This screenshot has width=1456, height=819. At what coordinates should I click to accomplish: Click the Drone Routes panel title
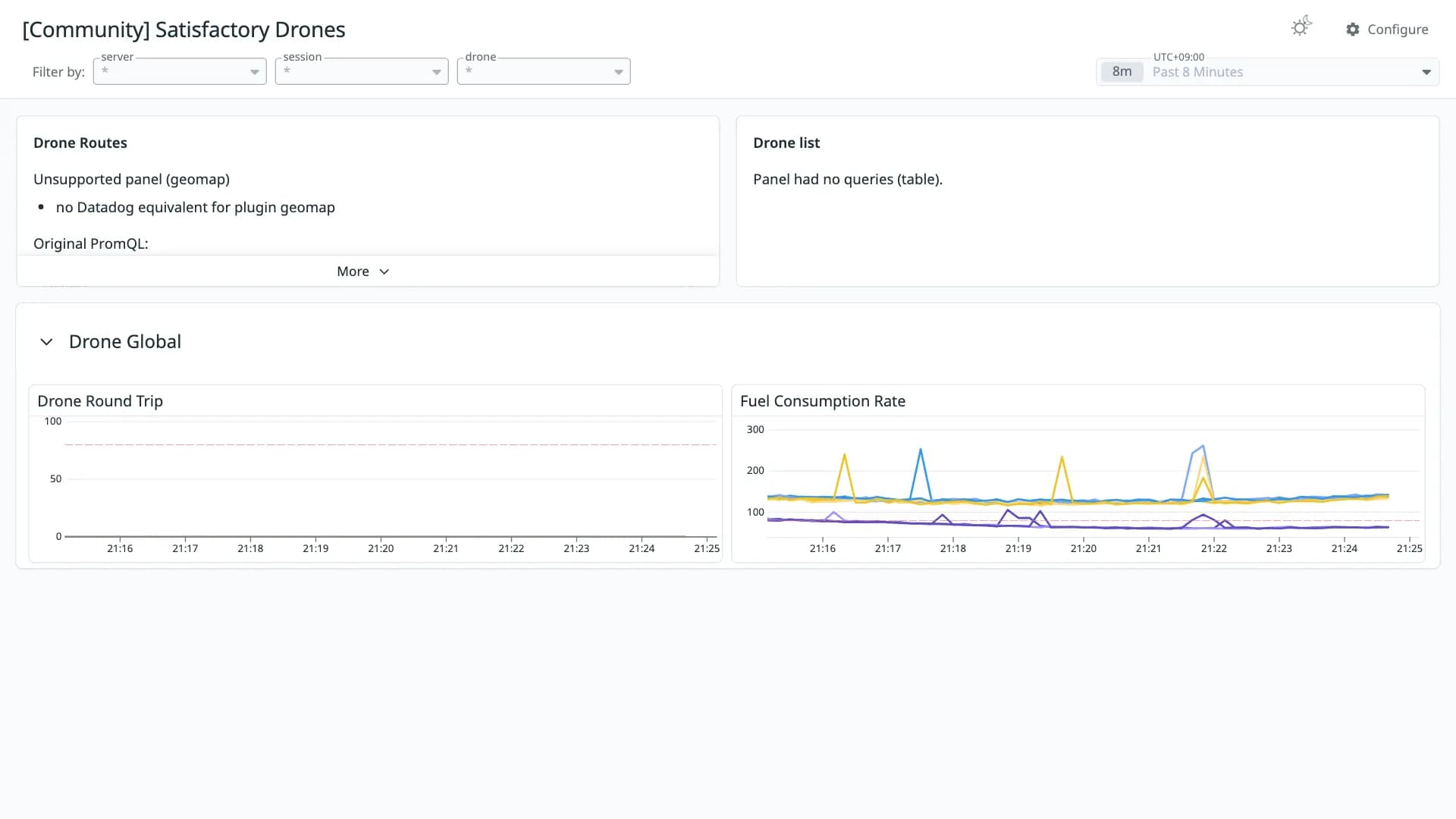pos(80,143)
